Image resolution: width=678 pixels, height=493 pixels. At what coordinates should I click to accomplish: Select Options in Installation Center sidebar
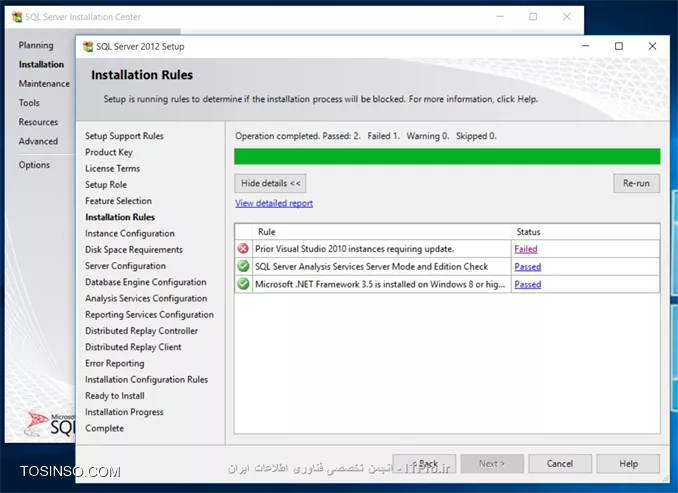[34, 165]
